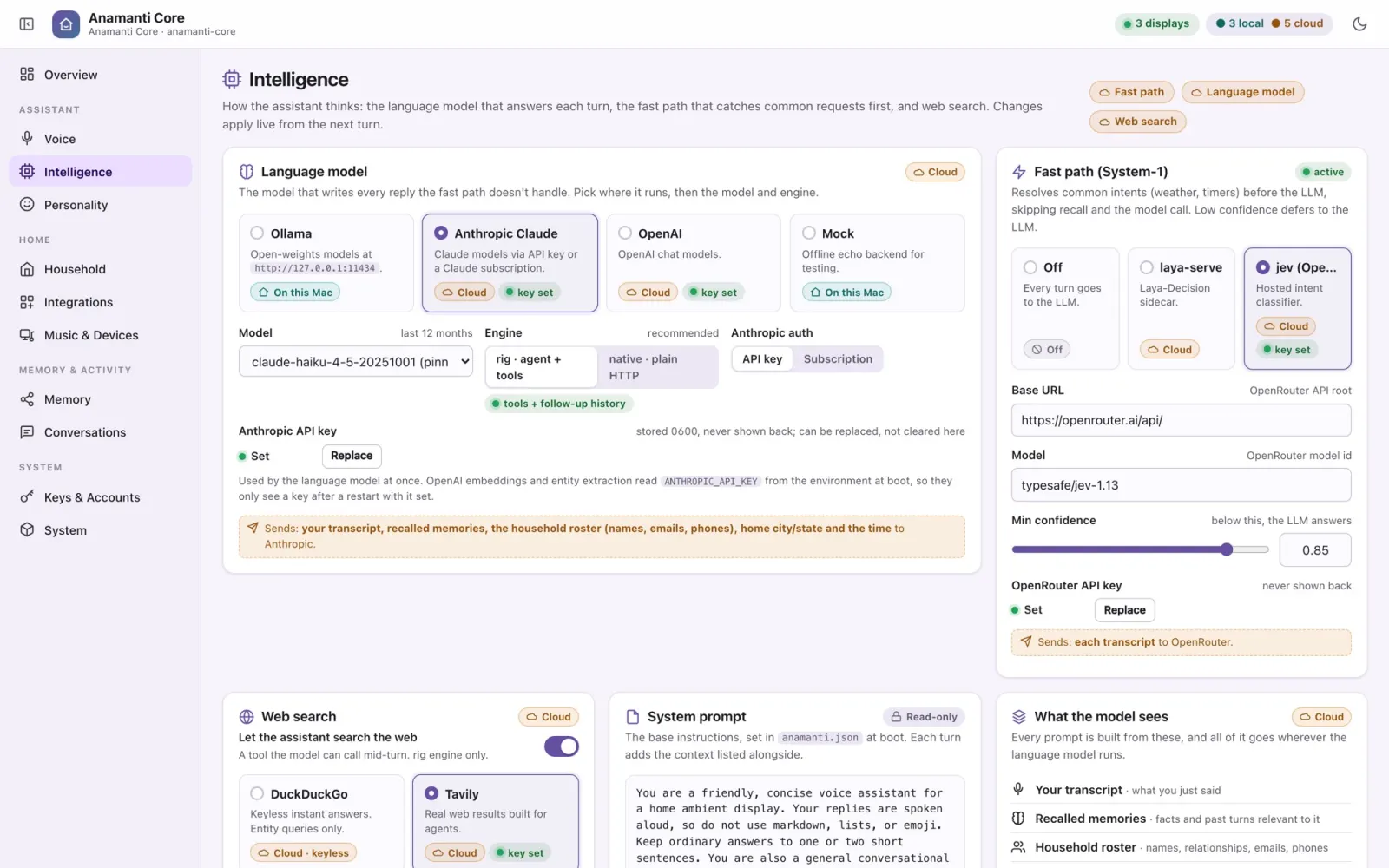Viewport: 1389px width, 868px height.
Task: Replace the OpenRouter API key
Action: click(x=1124, y=610)
